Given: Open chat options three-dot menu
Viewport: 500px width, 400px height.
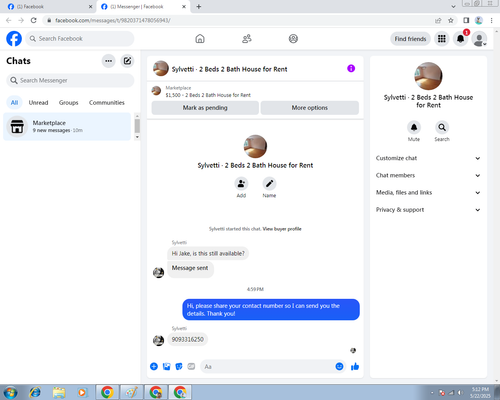Looking at the screenshot, I should click(108, 61).
